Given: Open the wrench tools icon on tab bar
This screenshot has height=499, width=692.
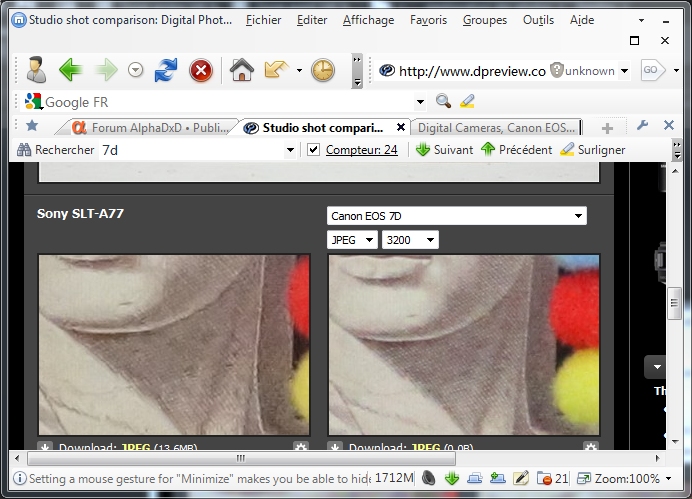Looking at the screenshot, I should [642, 126].
